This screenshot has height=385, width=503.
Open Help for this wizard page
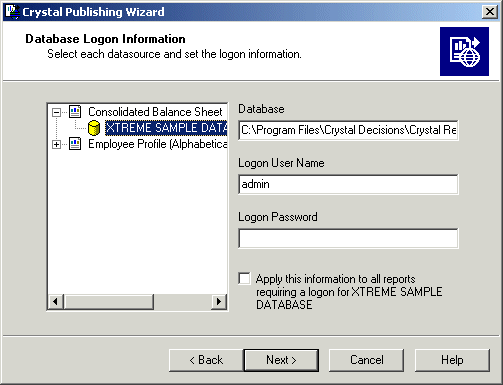point(452,360)
